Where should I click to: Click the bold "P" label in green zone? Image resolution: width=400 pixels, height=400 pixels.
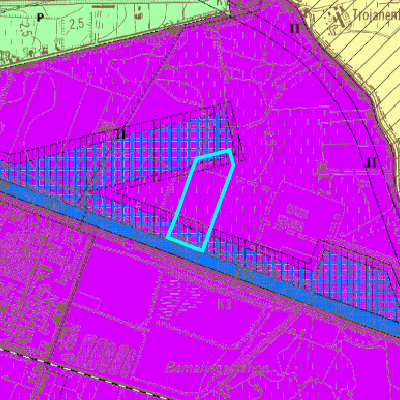[40, 17]
